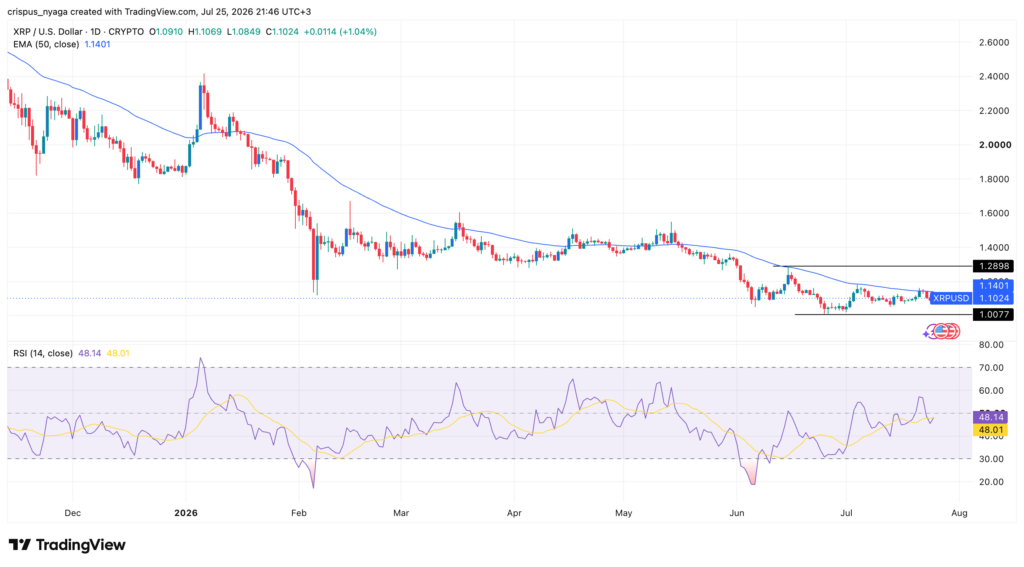This screenshot has height=567, width=1024.
Task: Click the Apr label on time axis
Action: click(x=514, y=513)
